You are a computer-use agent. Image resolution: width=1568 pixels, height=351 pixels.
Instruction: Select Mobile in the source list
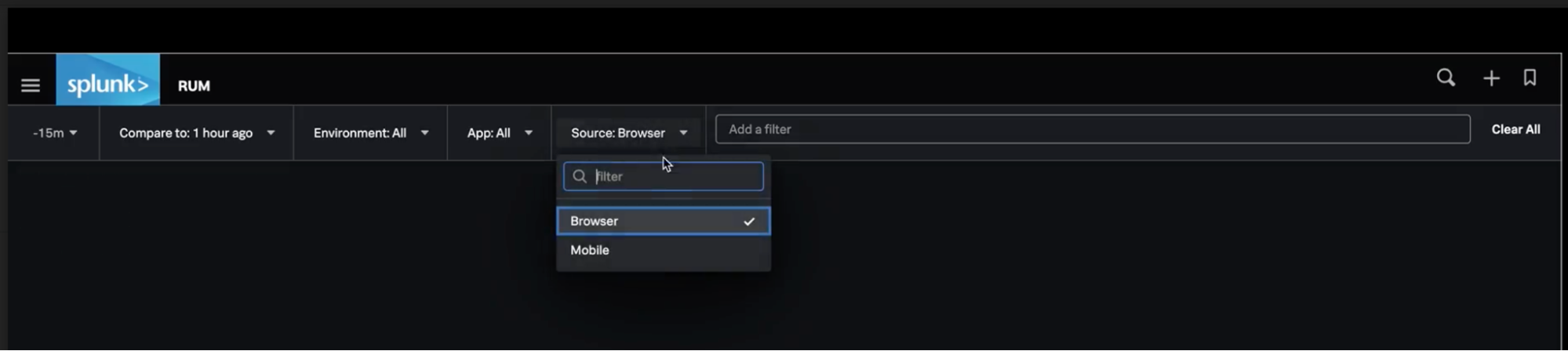(x=664, y=250)
